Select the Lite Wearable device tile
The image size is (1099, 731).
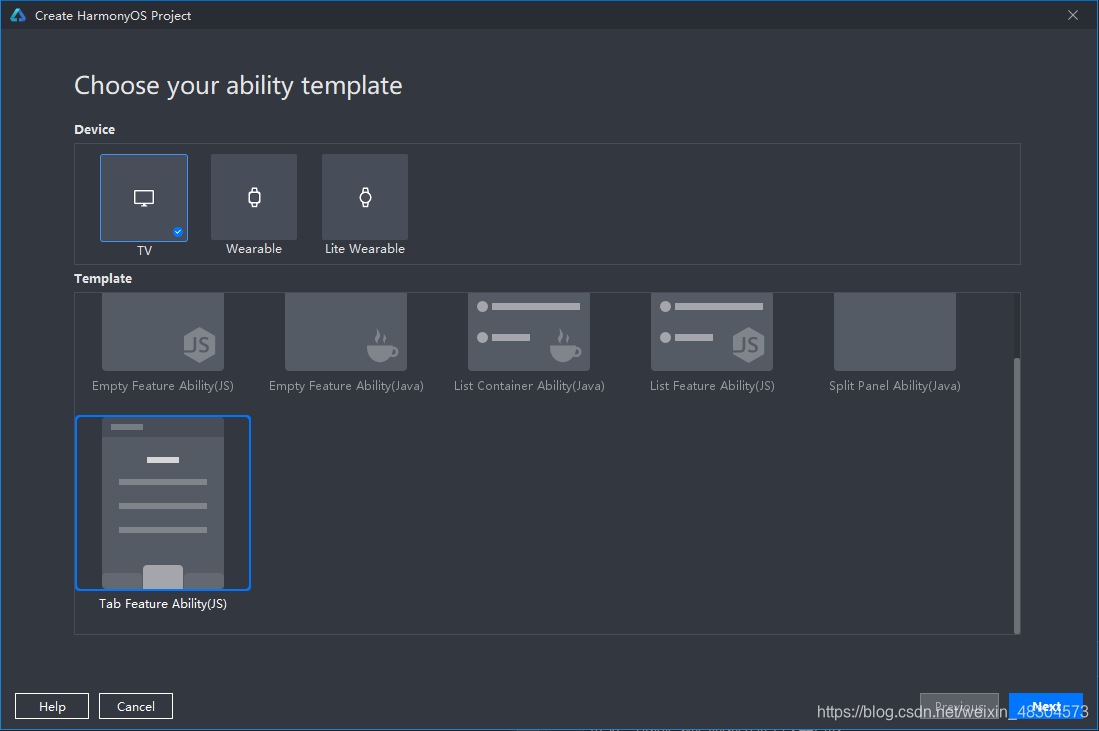[364, 197]
